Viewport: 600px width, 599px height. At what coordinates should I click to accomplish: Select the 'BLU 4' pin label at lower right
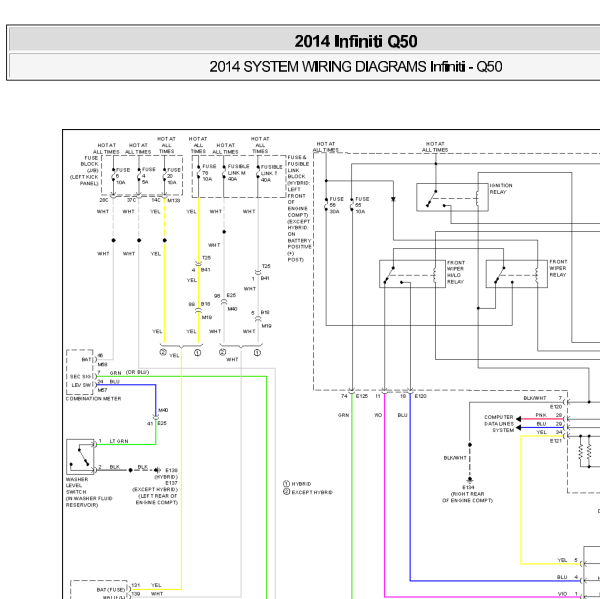(x=567, y=577)
